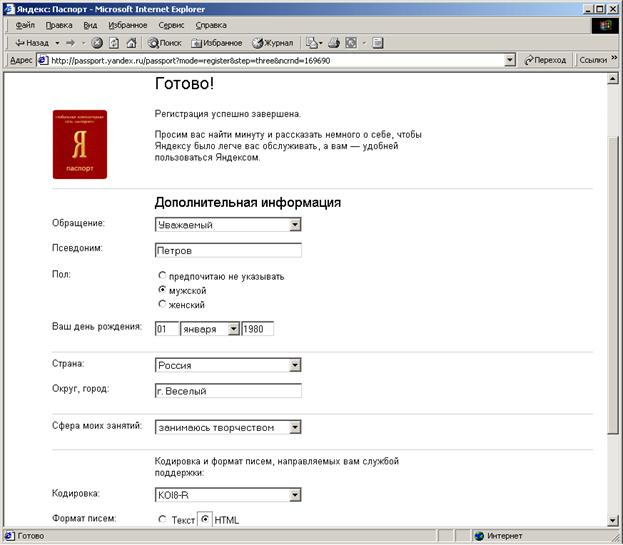Select the 'женский' gender radio button
Screen dimensions: 623x545
[162, 304]
